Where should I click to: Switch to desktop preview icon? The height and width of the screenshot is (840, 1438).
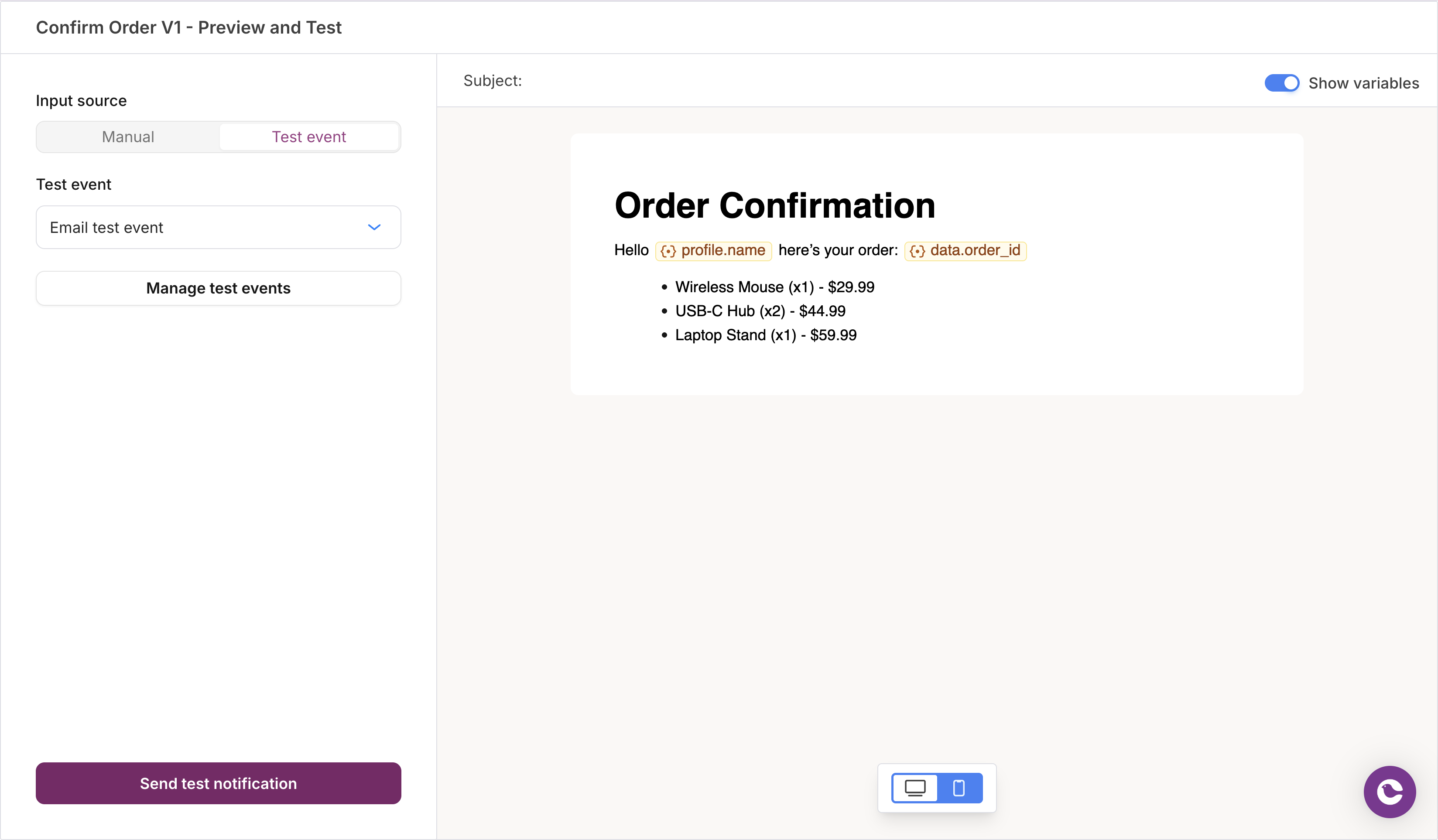(915, 788)
